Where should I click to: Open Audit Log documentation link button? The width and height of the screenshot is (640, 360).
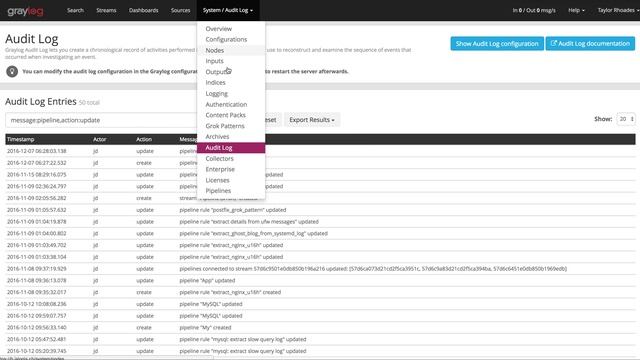pos(590,44)
